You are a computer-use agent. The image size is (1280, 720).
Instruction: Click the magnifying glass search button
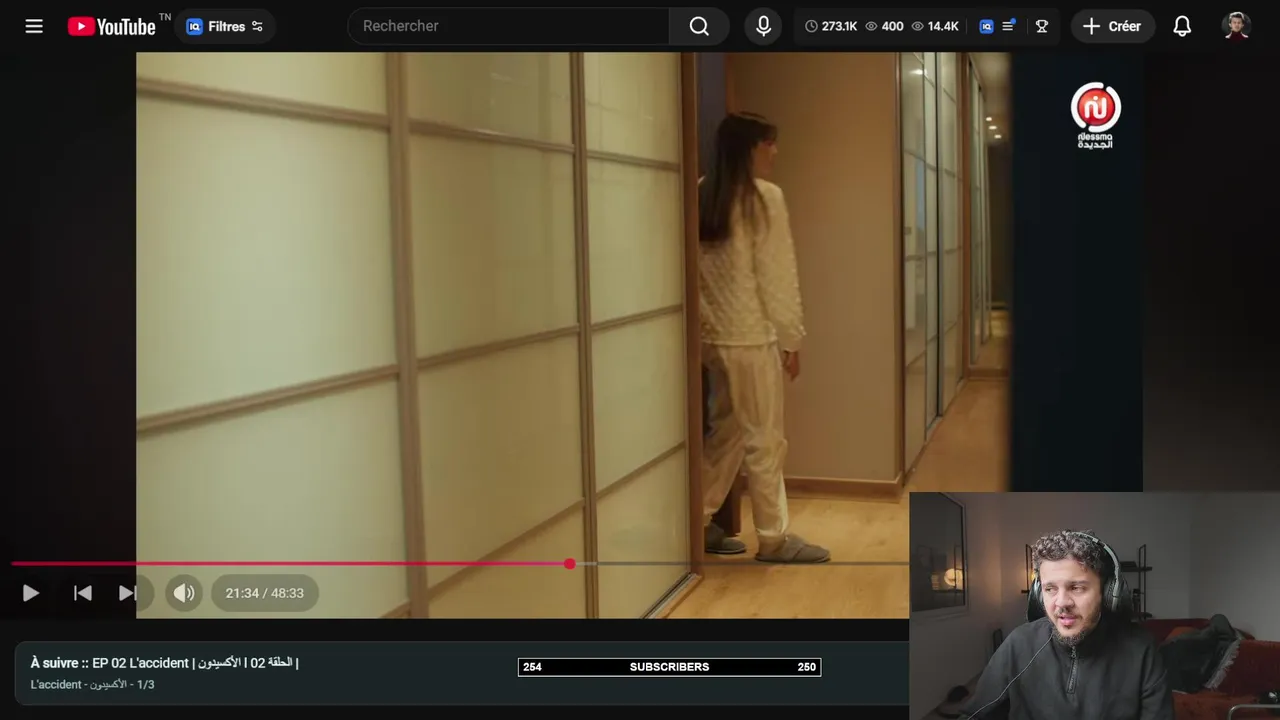[x=699, y=26]
